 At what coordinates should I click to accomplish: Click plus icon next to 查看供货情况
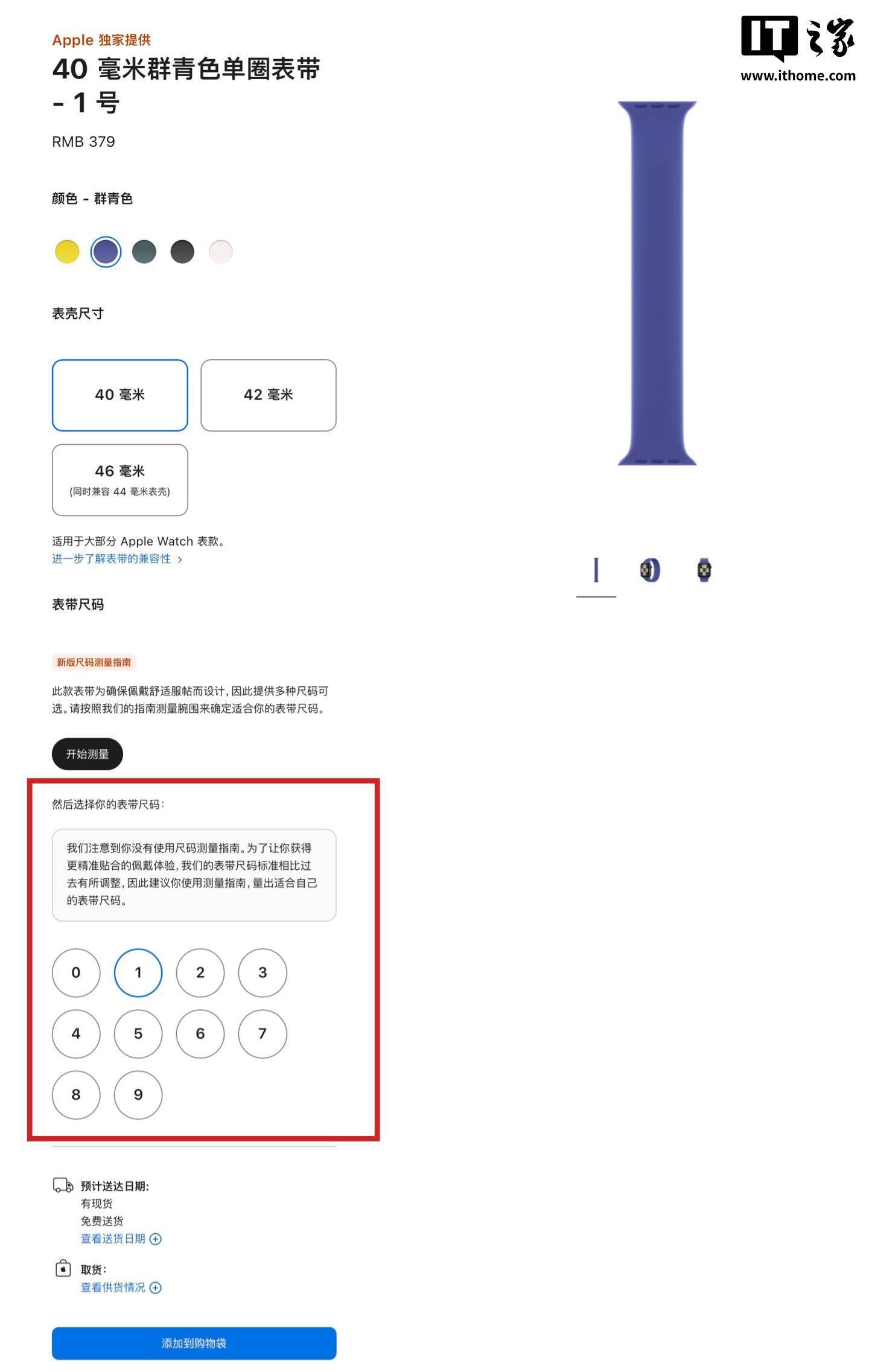(x=155, y=1287)
